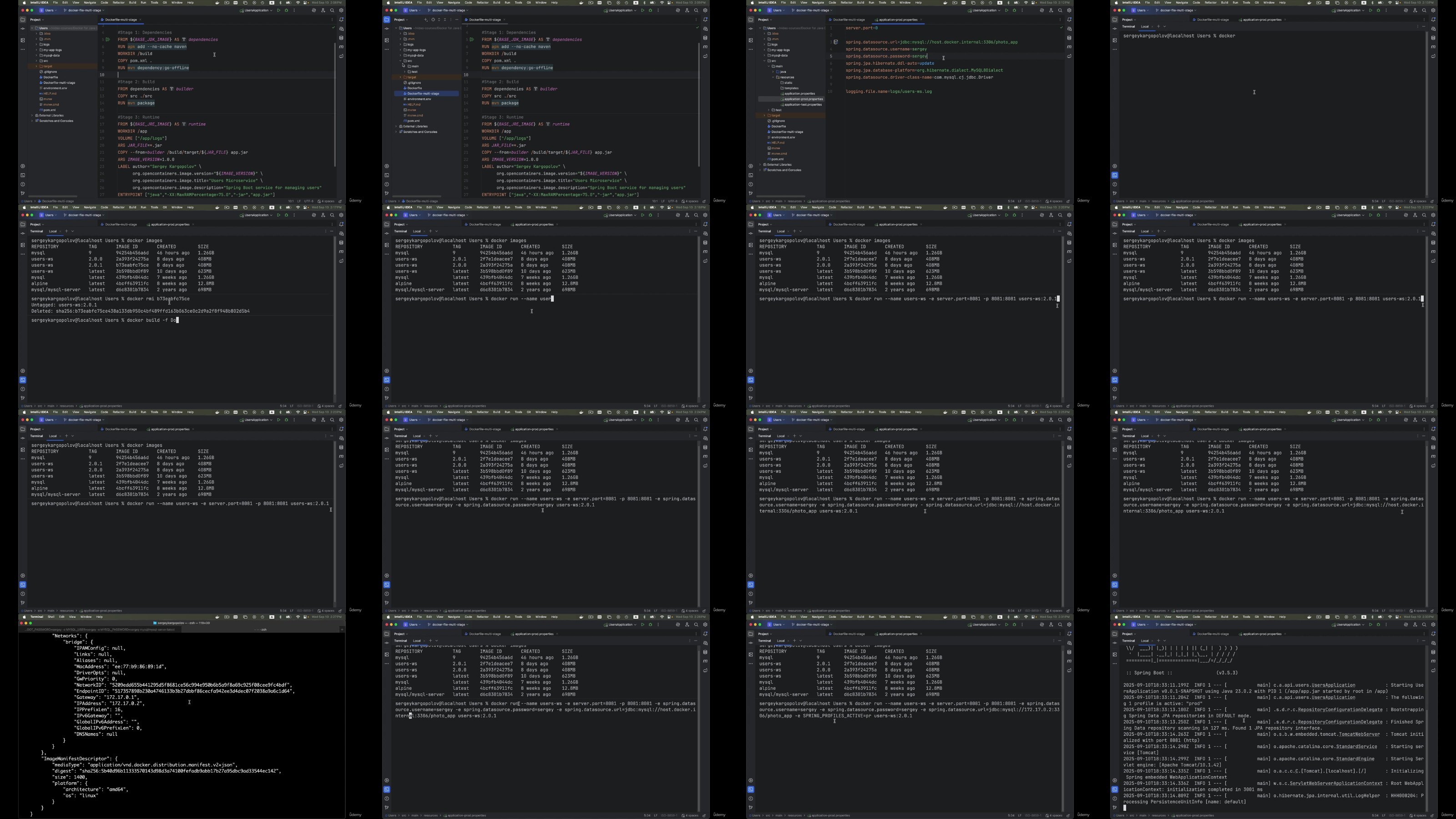Open Refactor menu in server.port editor frame
Viewport: 1456px width, 819px height.
coord(847,2)
